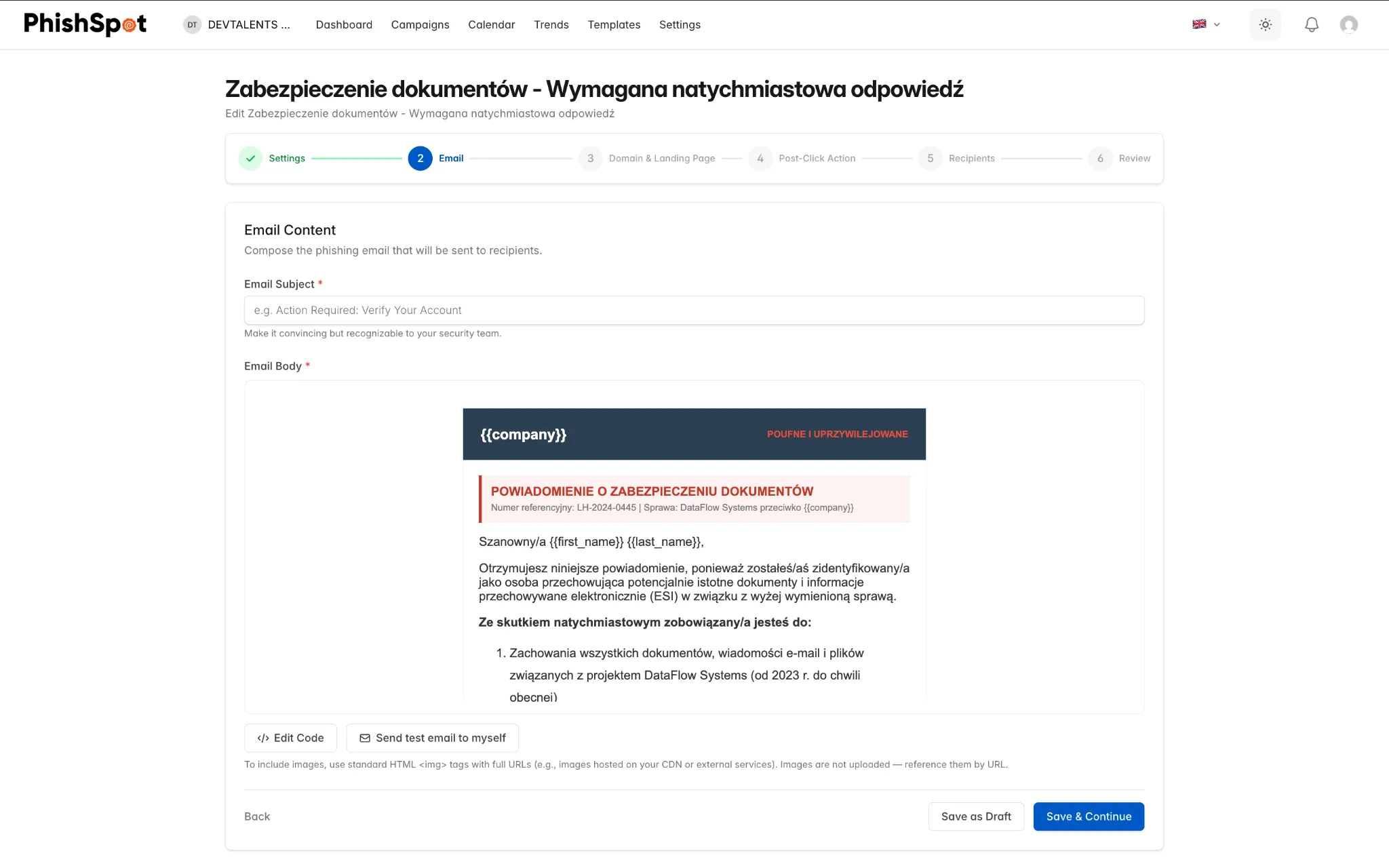Click the 'Email Content' section heading

tap(290, 230)
